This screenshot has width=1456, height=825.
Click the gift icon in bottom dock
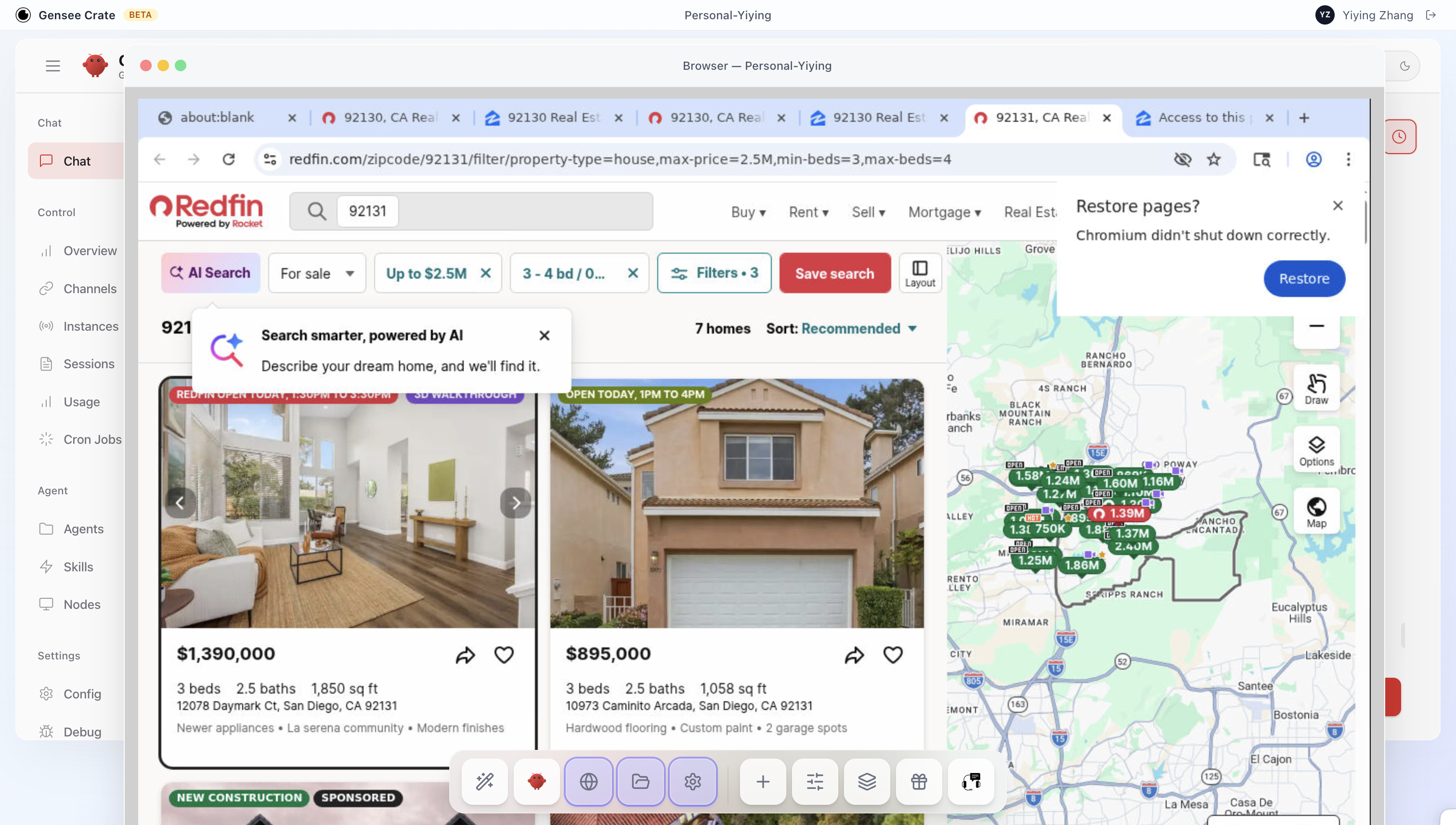[919, 782]
